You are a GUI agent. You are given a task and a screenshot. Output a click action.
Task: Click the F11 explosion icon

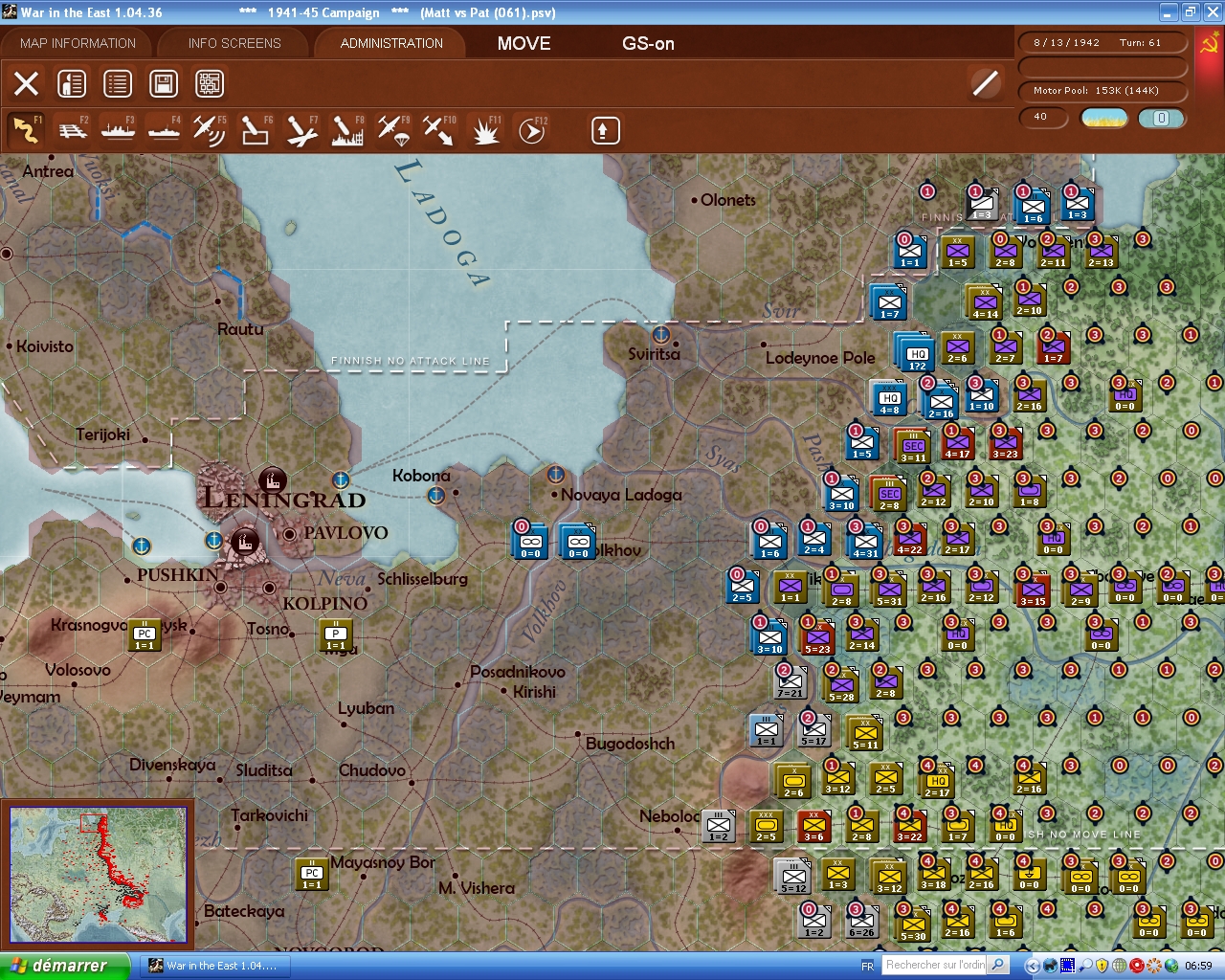(485, 130)
